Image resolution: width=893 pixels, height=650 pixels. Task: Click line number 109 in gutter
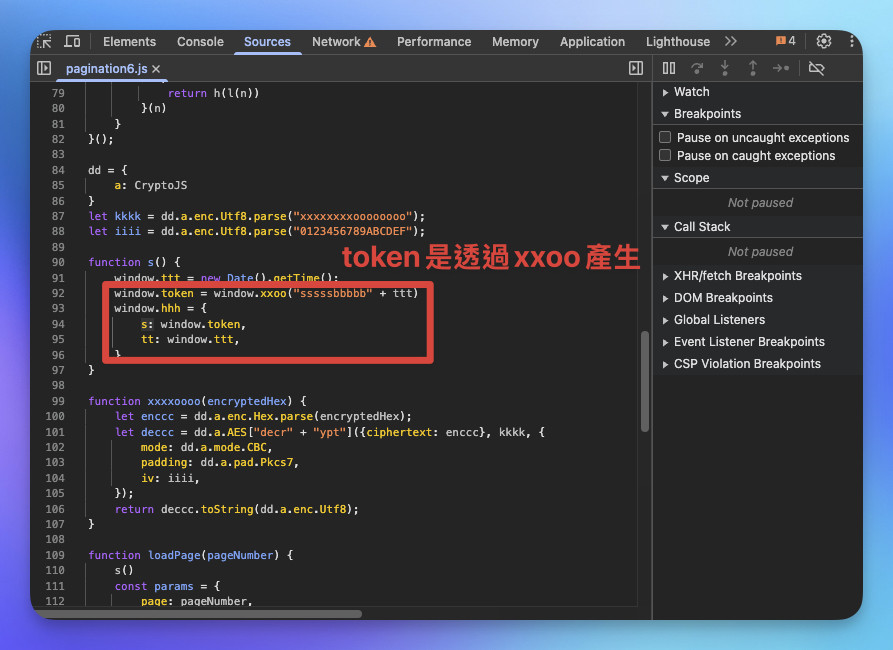(55, 555)
